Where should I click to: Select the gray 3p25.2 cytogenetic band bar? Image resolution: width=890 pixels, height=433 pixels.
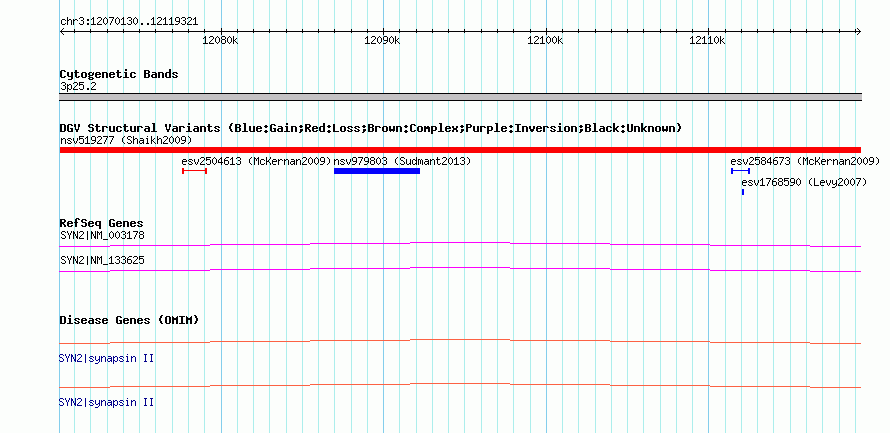460,96
